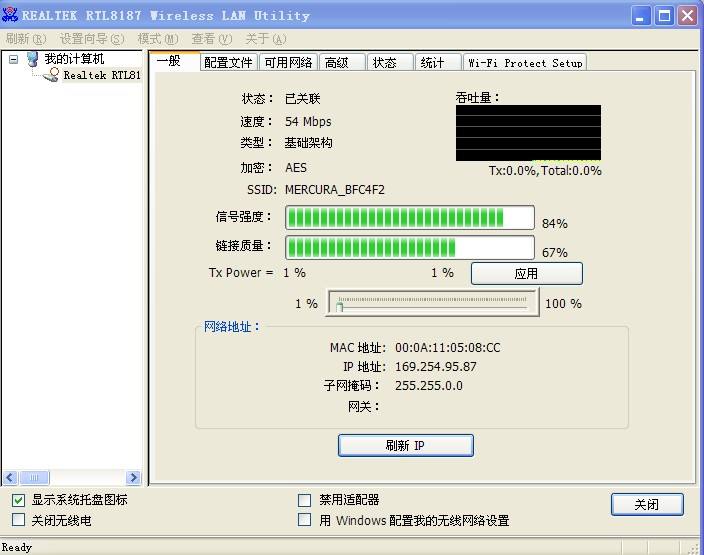The height and width of the screenshot is (555, 704).
Task: Open the 查看(V) menu
Action: pos(212,39)
